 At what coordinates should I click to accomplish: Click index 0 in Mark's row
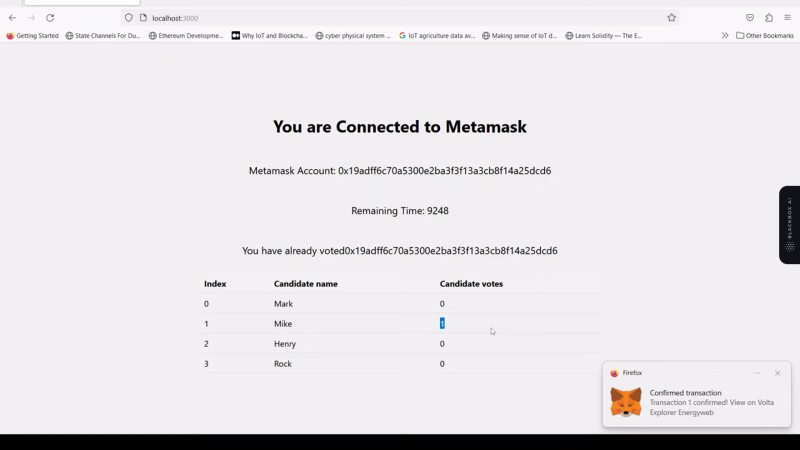pyautogui.click(x=206, y=304)
